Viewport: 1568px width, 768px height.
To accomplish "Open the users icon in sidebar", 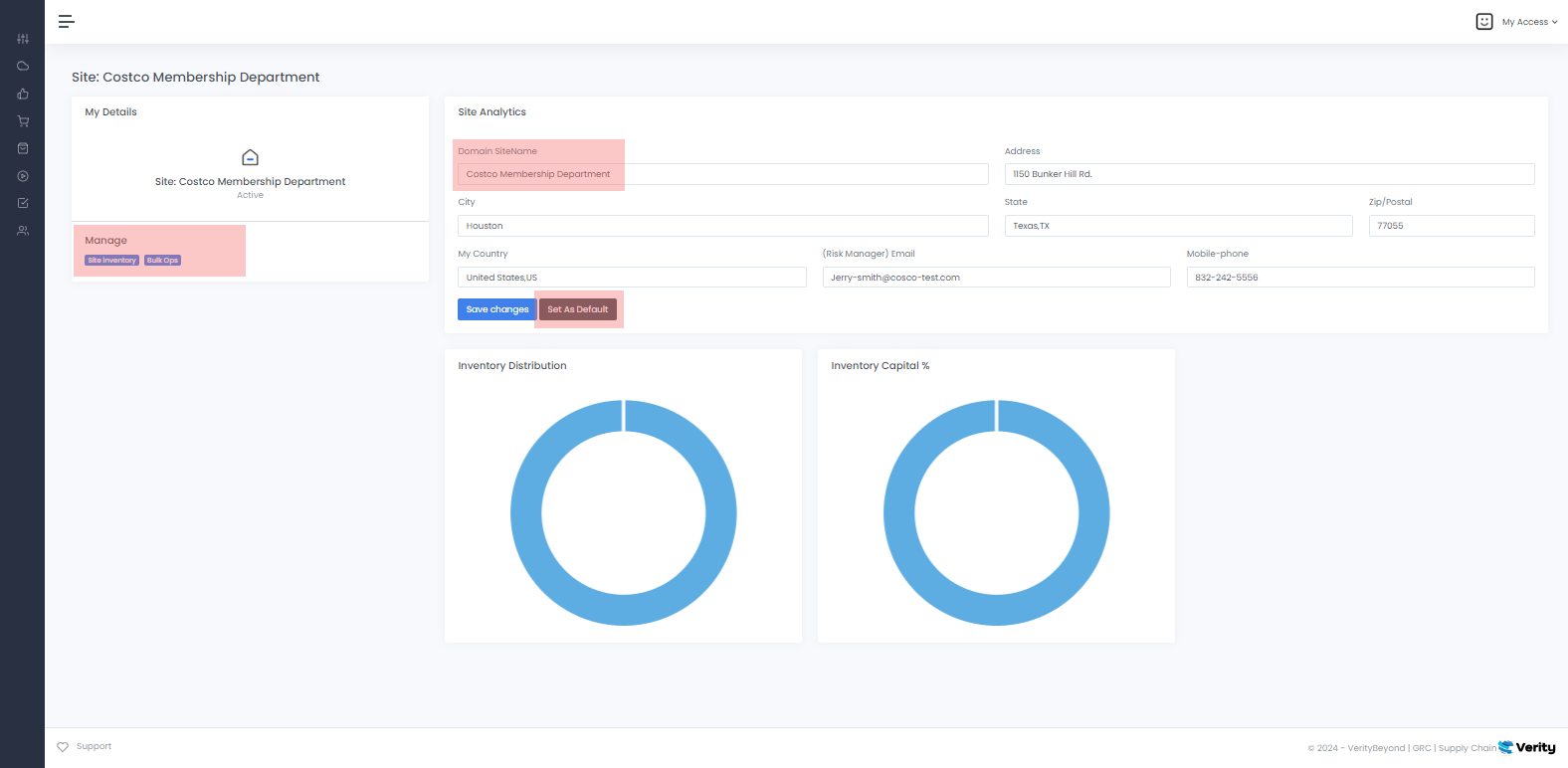I will point(23,231).
